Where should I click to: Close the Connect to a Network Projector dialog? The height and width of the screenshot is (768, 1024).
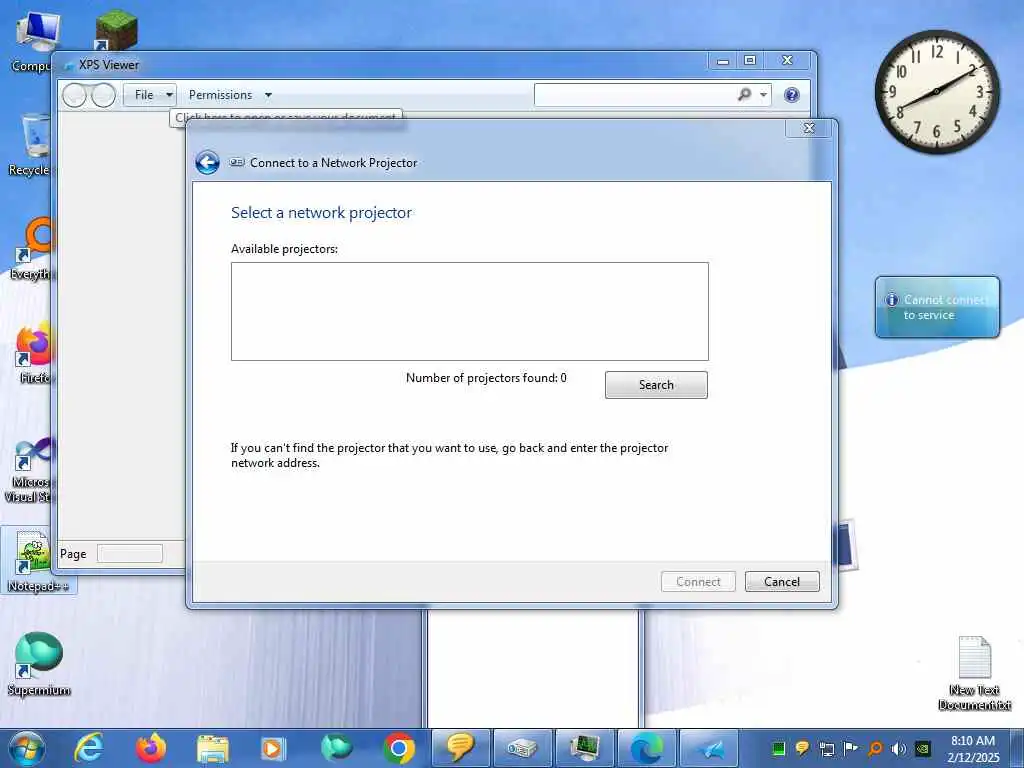(x=808, y=128)
